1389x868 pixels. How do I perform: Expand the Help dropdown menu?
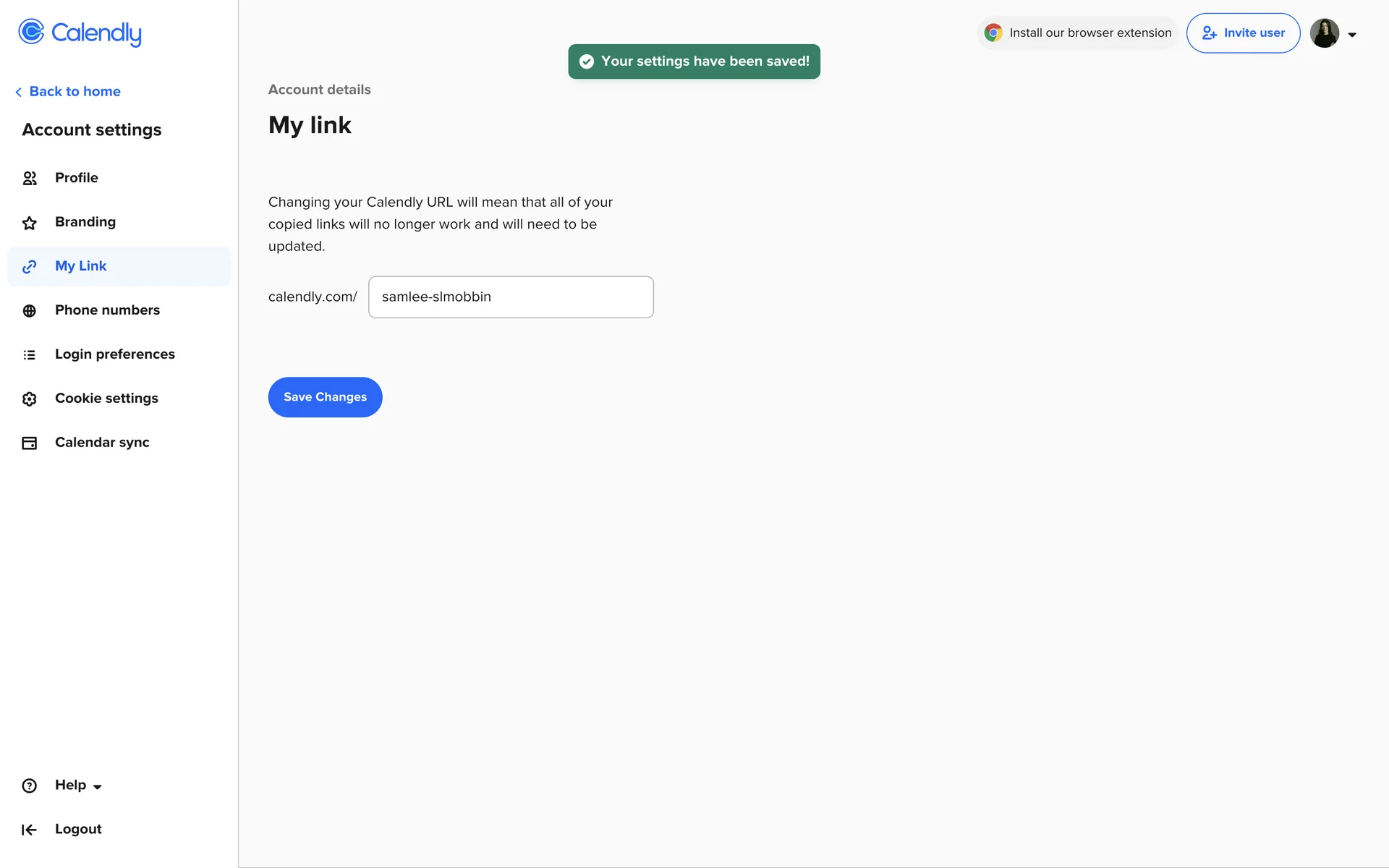[97, 787]
